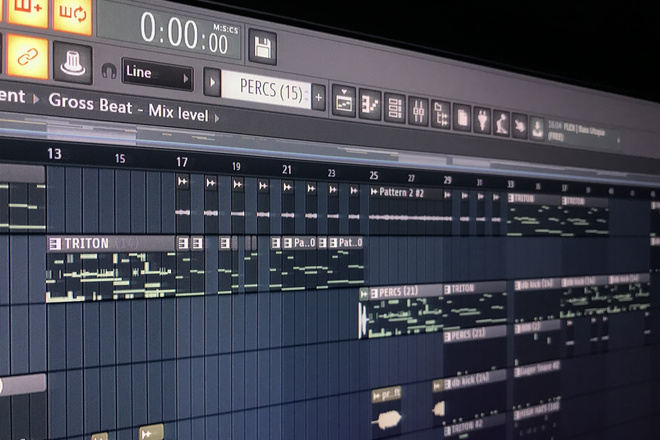660x440 pixels.
Task: Open the Piano roll view icon
Action: [370, 105]
